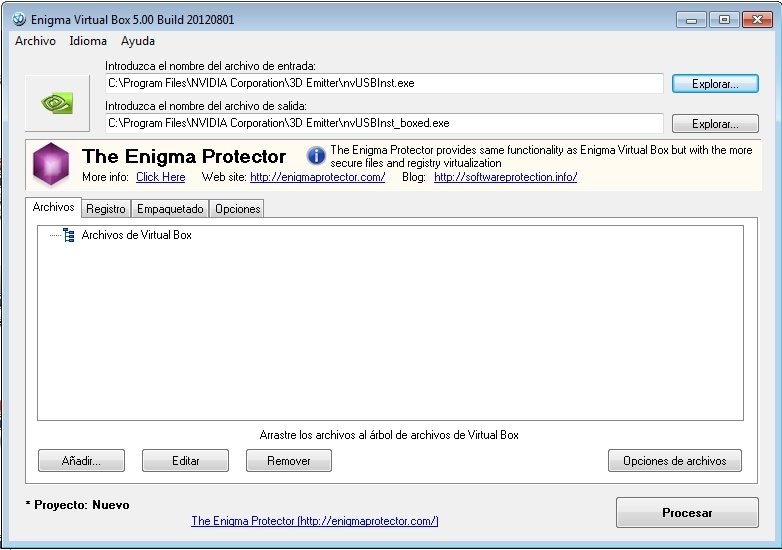This screenshot has height=550, width=782.
Task: Open Opciones de archivos
Action: pos(675,461)
